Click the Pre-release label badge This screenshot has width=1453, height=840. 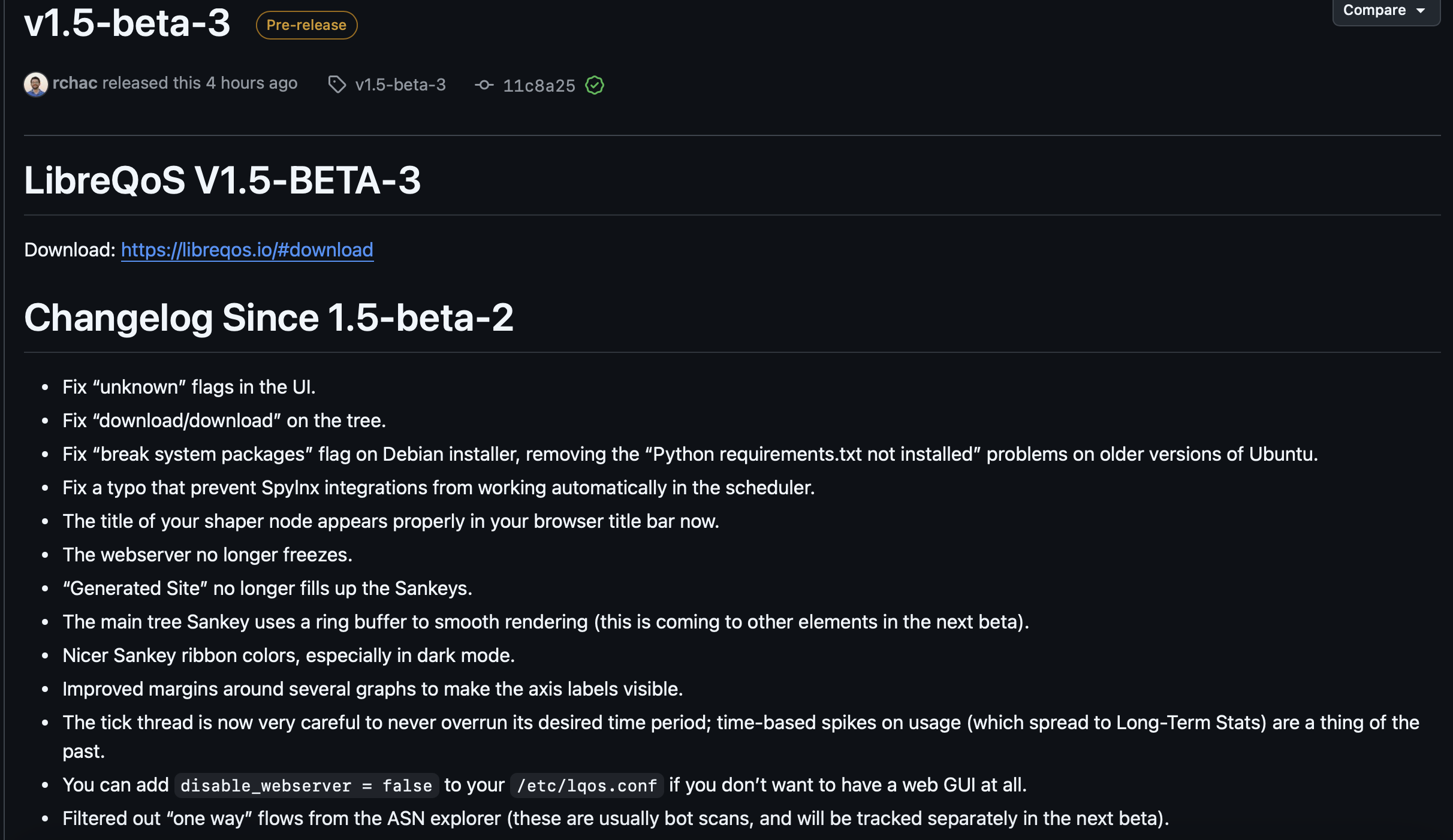coord(306,25)
